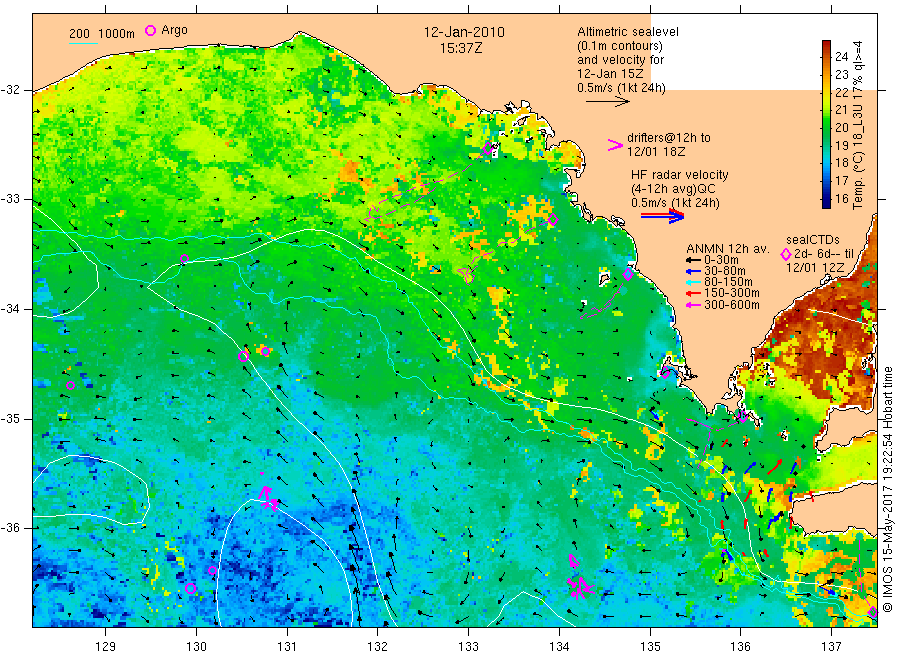Click the IMOS copyright timestamp text

(x=889, y=490)
